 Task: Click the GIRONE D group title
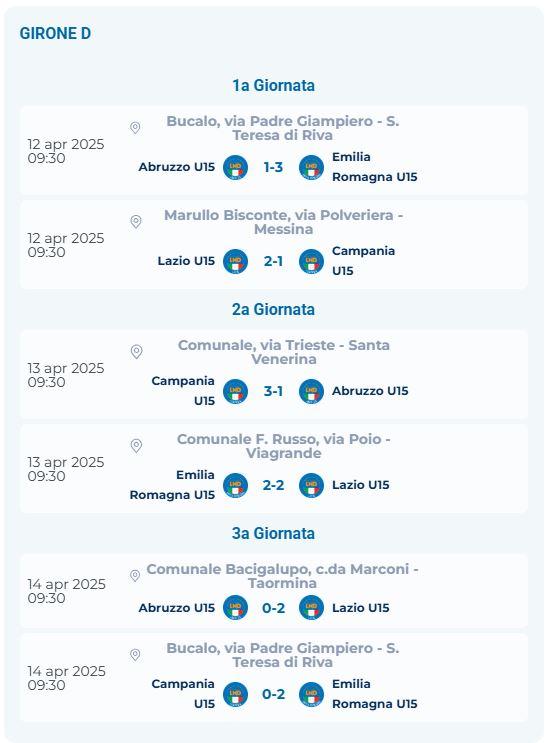click(55, 34)
